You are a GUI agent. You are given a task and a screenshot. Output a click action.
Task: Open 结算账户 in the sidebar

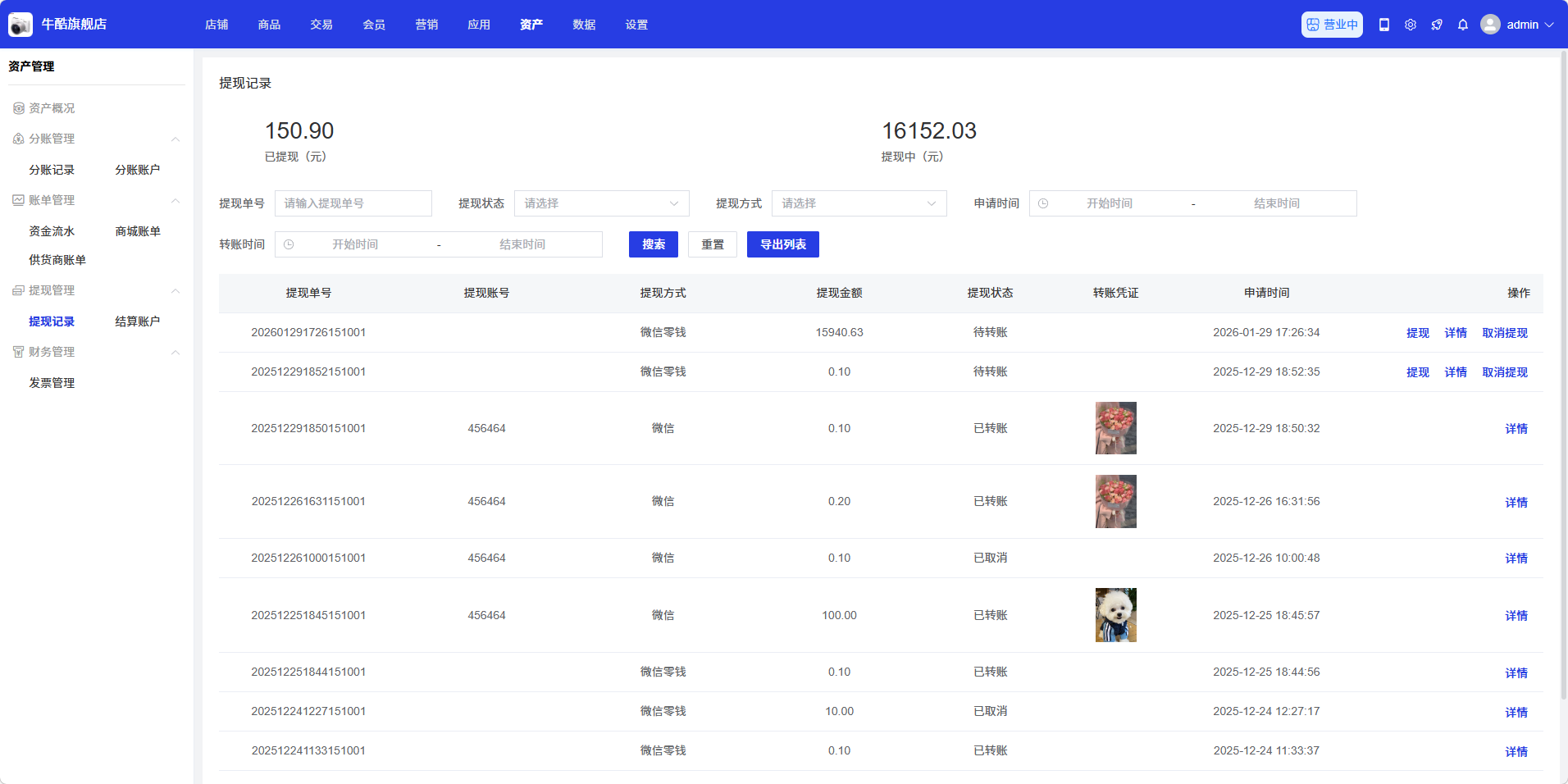tap(137, 321)
